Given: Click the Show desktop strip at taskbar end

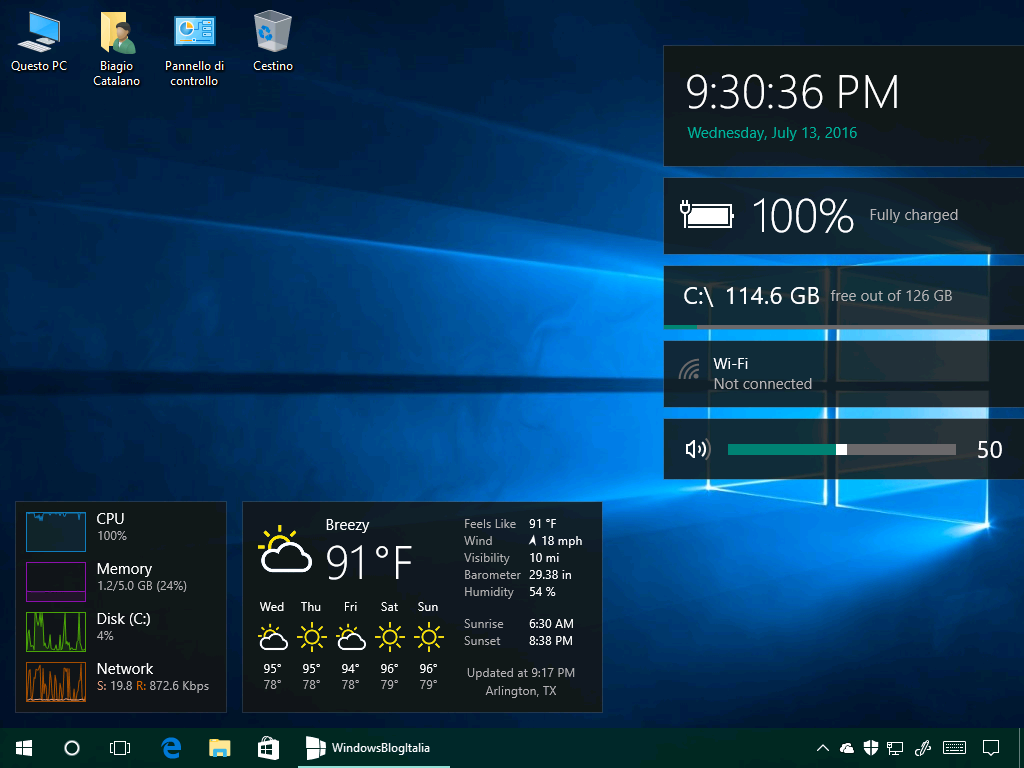Looking at the screenshot, I should pos(1021,748).
